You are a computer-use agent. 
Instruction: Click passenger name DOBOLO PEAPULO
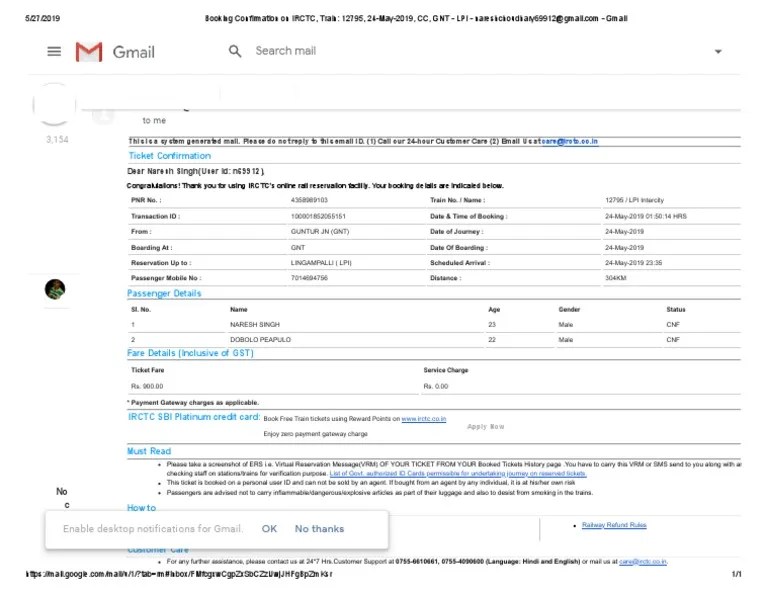point(260,340)
